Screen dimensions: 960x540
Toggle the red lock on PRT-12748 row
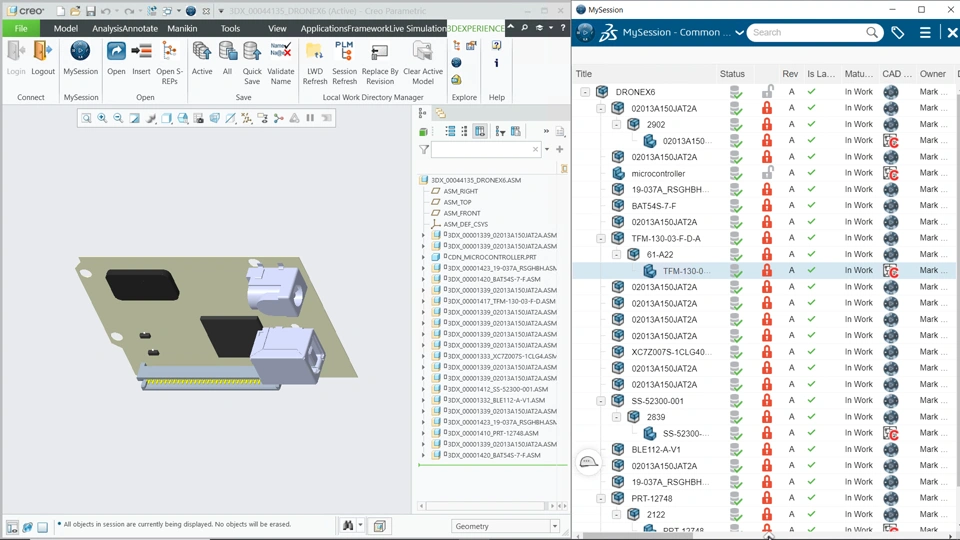pos(767,498)
